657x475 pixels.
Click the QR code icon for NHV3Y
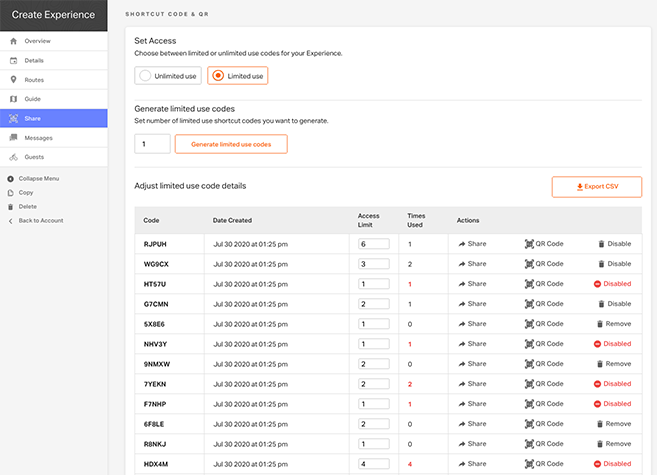coord(529,344)
